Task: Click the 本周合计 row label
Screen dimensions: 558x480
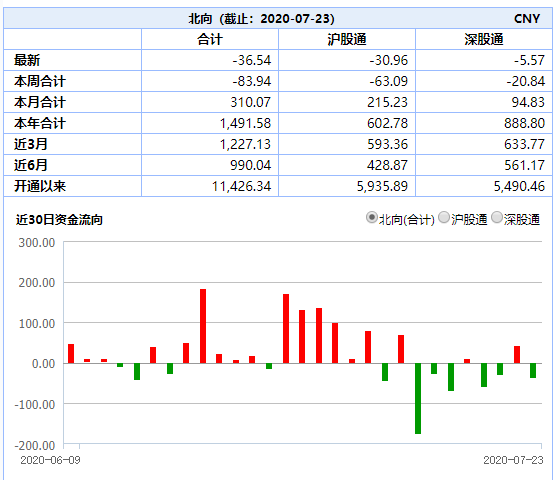Action: [x=40, y=81]
